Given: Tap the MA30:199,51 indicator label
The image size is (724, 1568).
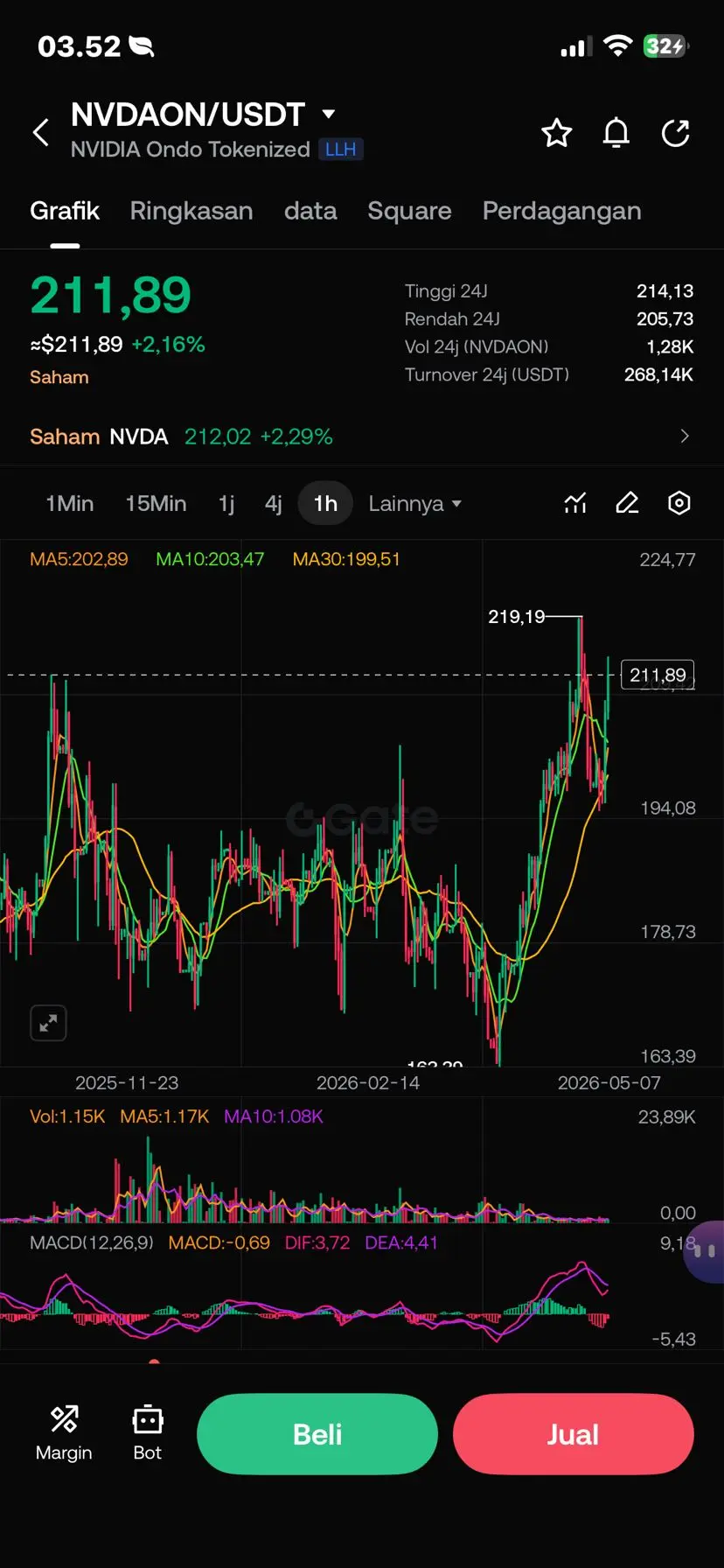Looking at the screenshot, I should 346,559.
